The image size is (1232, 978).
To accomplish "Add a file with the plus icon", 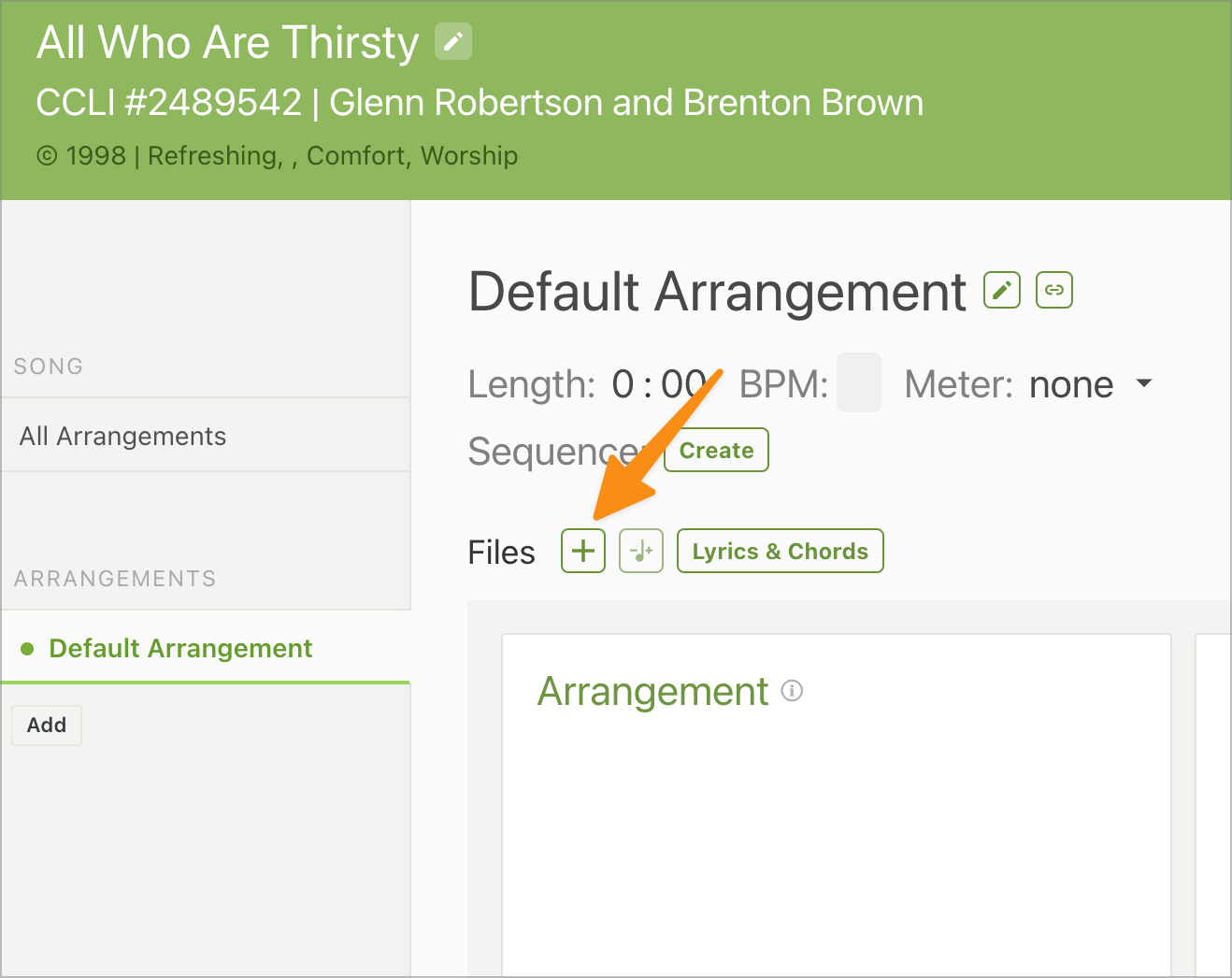I will pos(583,551).
